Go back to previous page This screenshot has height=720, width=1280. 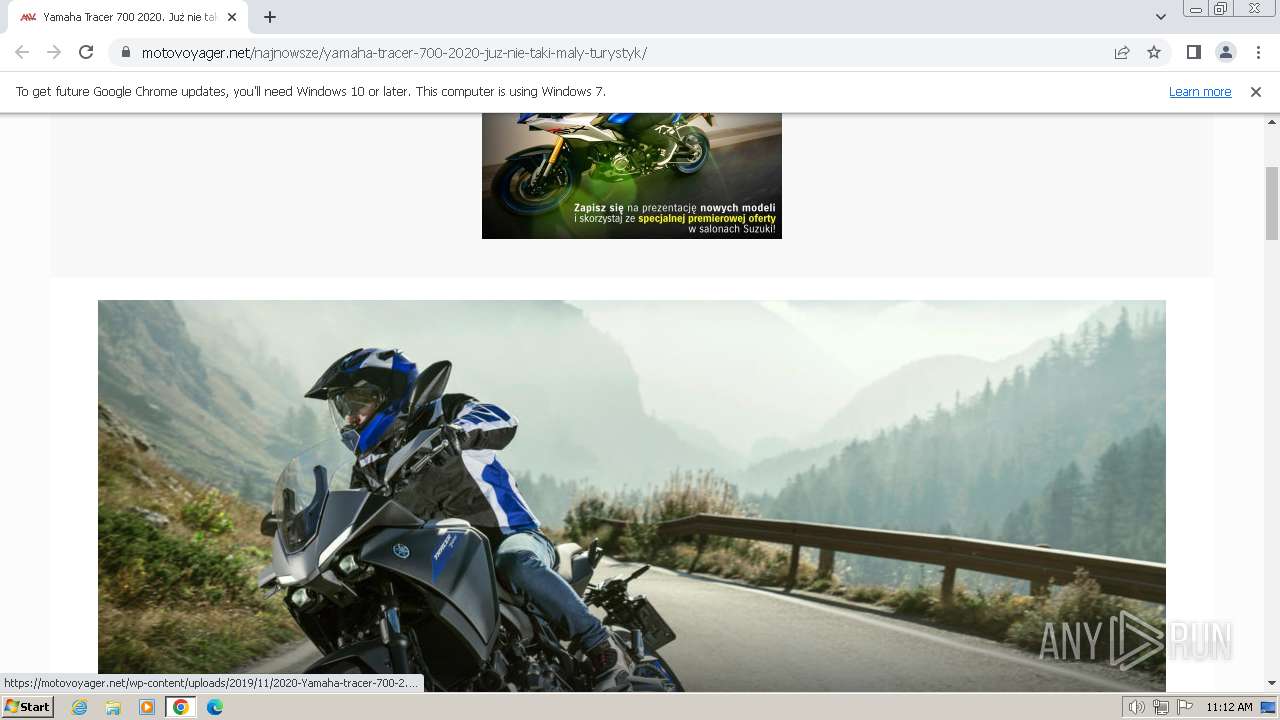coord(22,52)
